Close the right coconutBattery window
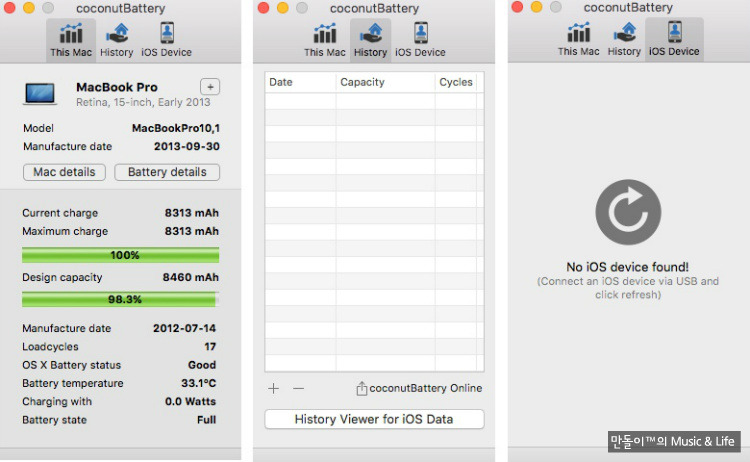This screenshot has height=462, width=750. click(517, 7)
